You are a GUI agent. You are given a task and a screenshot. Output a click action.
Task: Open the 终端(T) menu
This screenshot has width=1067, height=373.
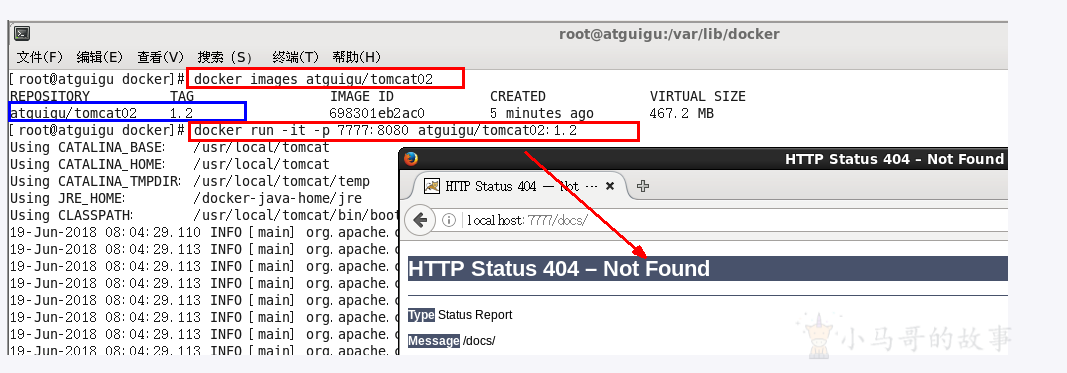pyautogui.click(x=295, y=57)
